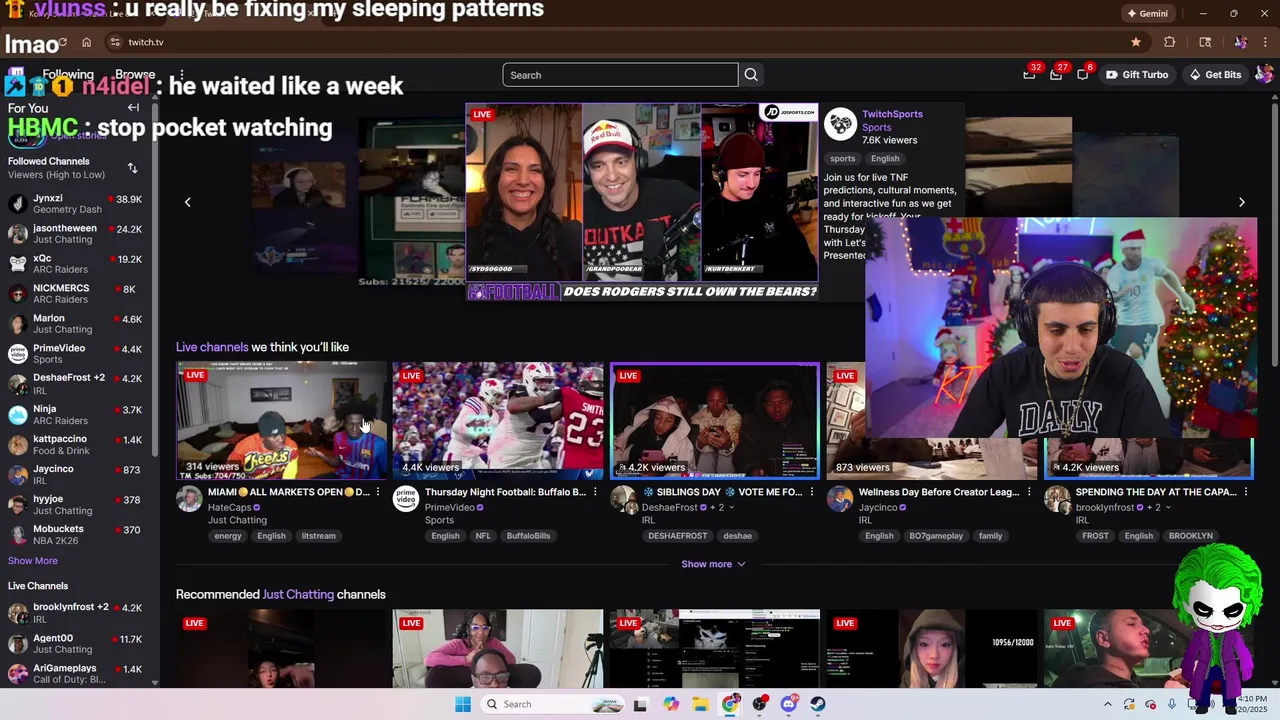Open the Browse tab on Twitch
This screenshot has height=720, width=1280.
coord(135,75)
